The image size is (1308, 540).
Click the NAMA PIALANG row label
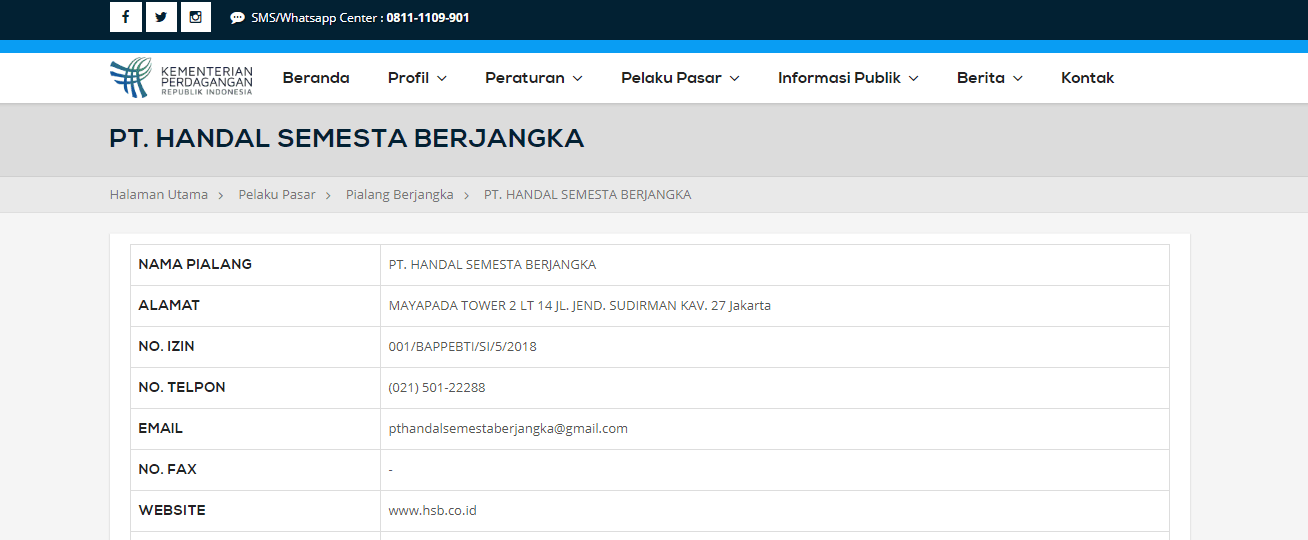click(195, 264)
